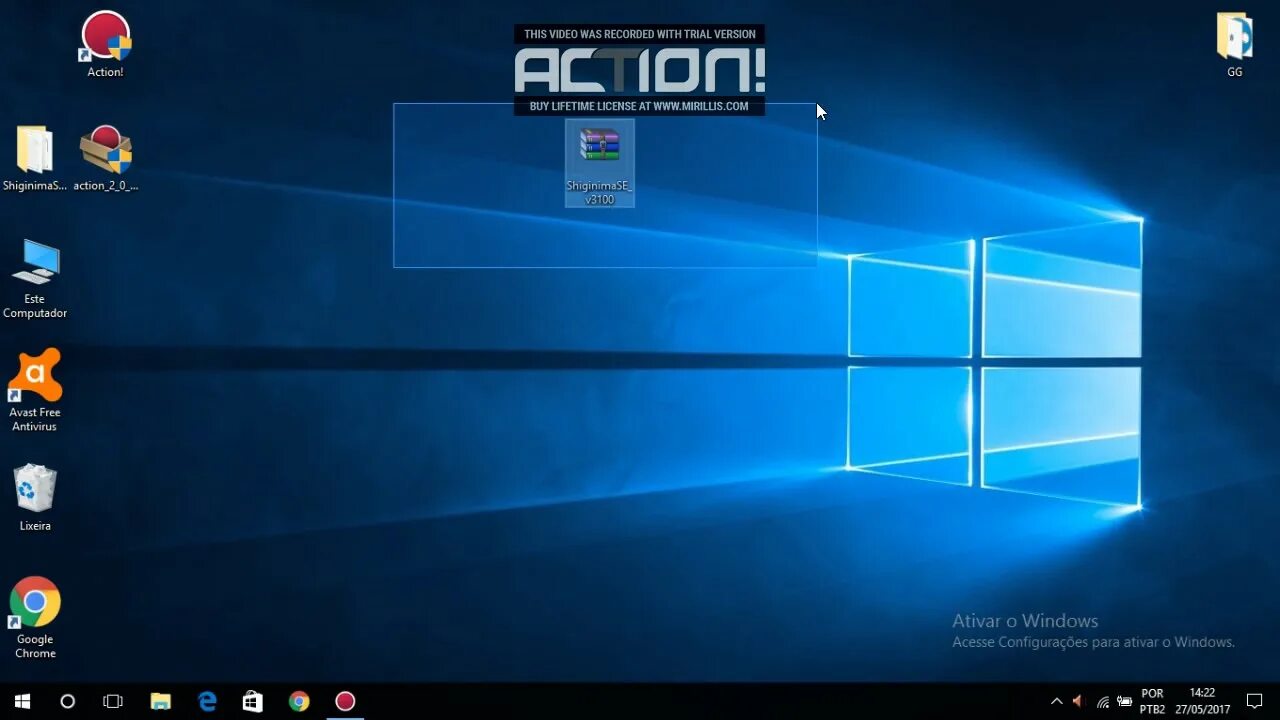The height and width of the screenshot is (720, 1280).
Task: Open File Explorer from taskbar
Action: (x=160, y=701)
